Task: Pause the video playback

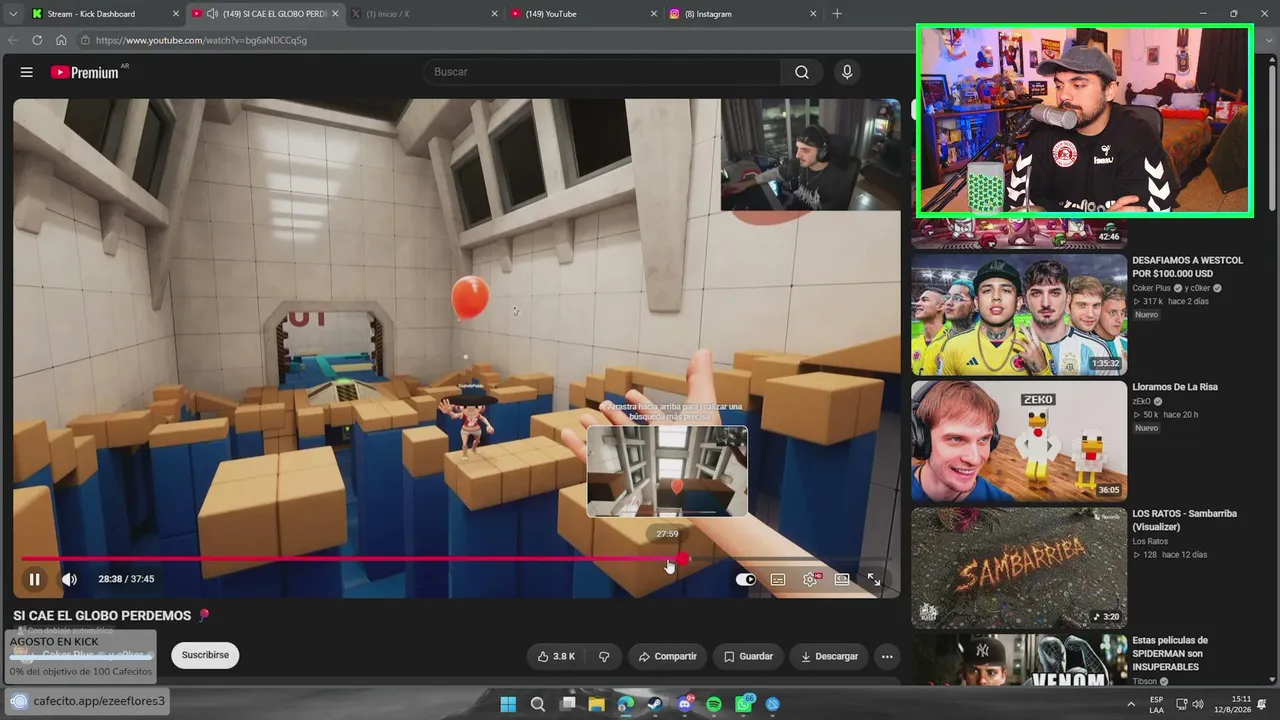Action: pyautogui.click(x=35, y=579)
